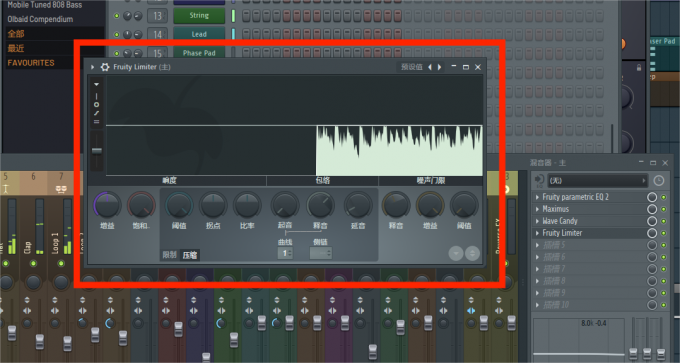The width and height of the screenshot is (680, 363).
Task: Open Olbaid Compendium in browser
Action: point(40,19)
